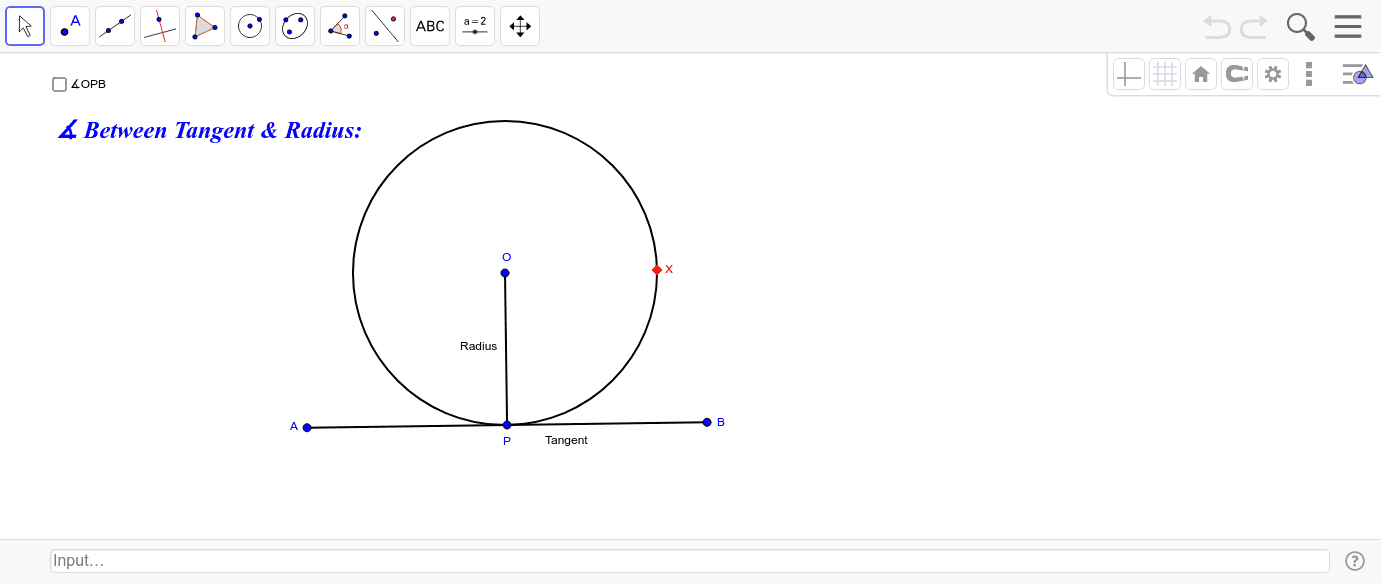Open graphics view settings gear
Image resolution: width=1382 pixels, height=584 pixels.
point(1273,74)
